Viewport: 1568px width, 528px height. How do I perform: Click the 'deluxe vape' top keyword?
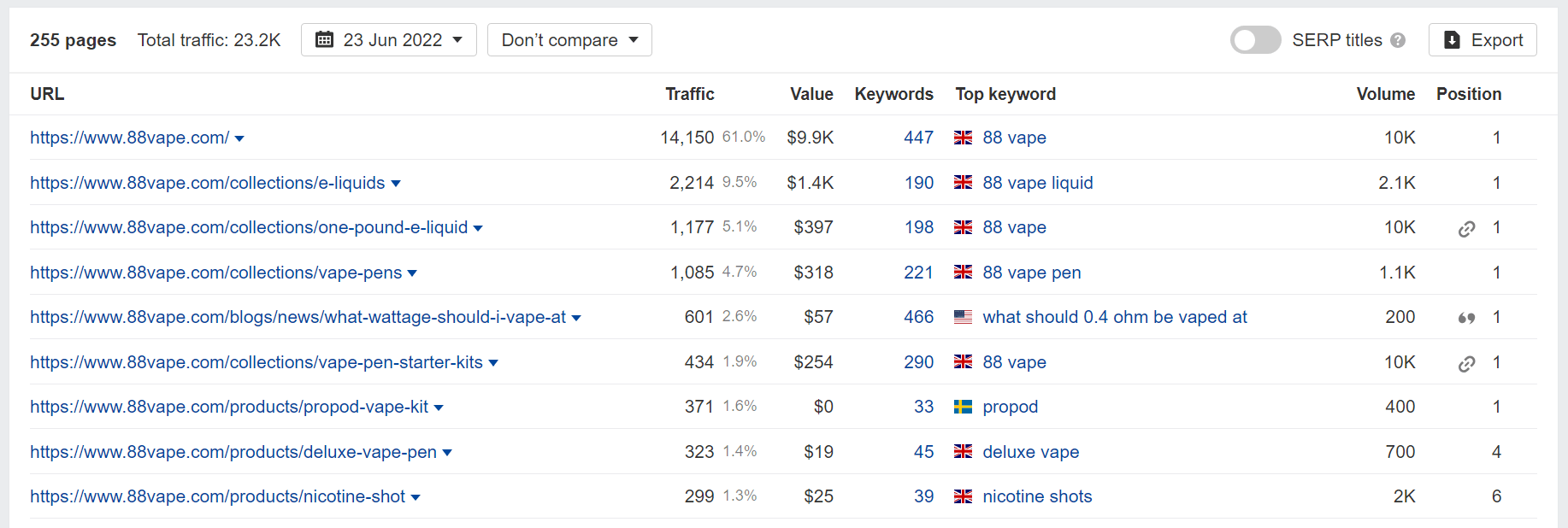tap(1031, 452)
